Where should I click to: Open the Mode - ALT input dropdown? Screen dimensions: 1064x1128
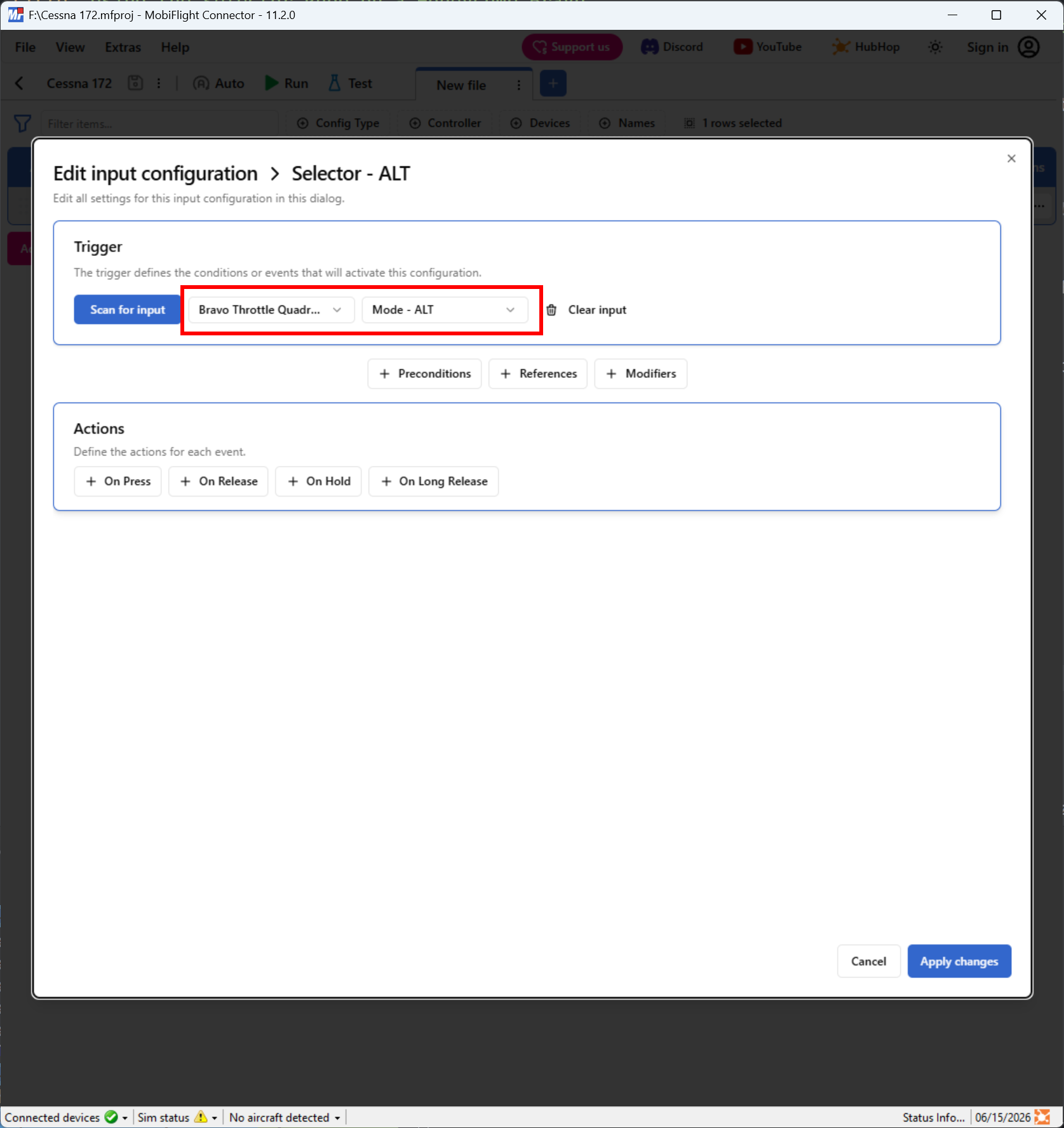click(445, 309)
